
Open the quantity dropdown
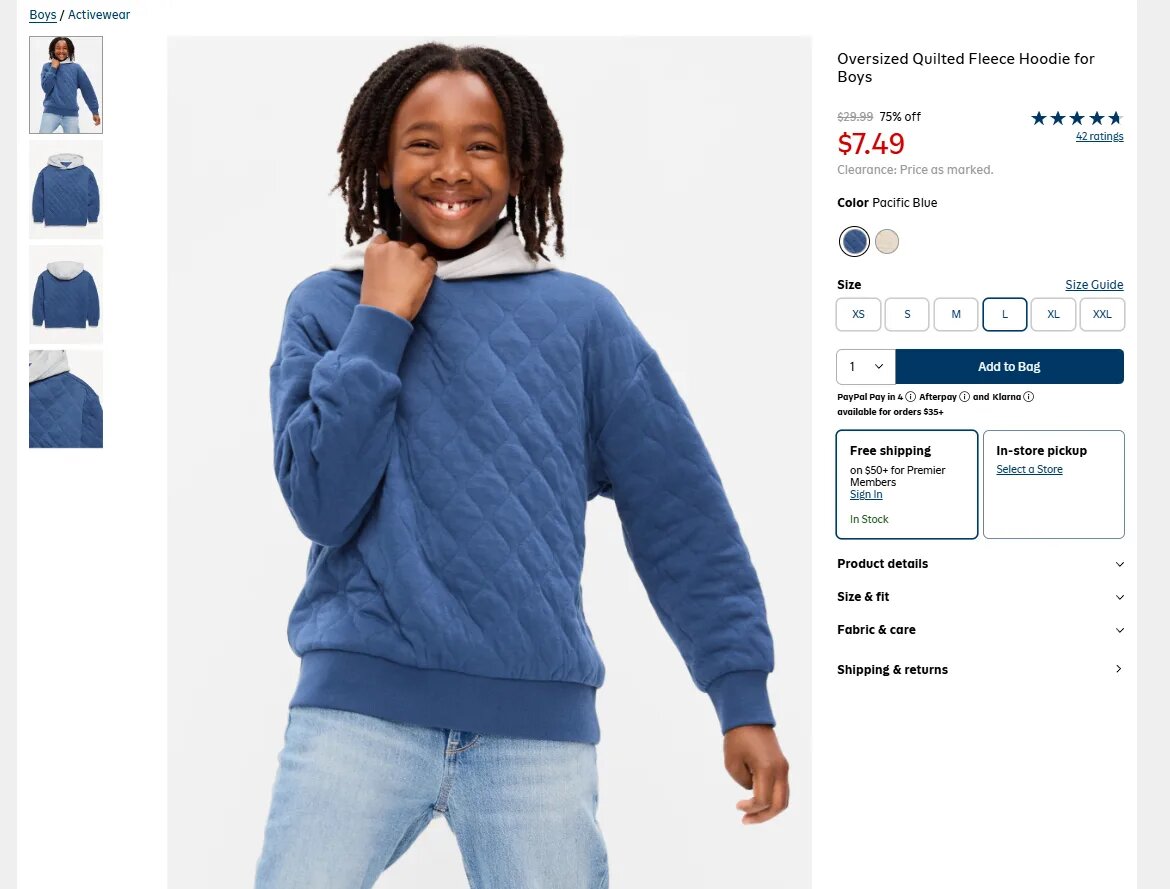pyautogui.click(x=866, y=366)
